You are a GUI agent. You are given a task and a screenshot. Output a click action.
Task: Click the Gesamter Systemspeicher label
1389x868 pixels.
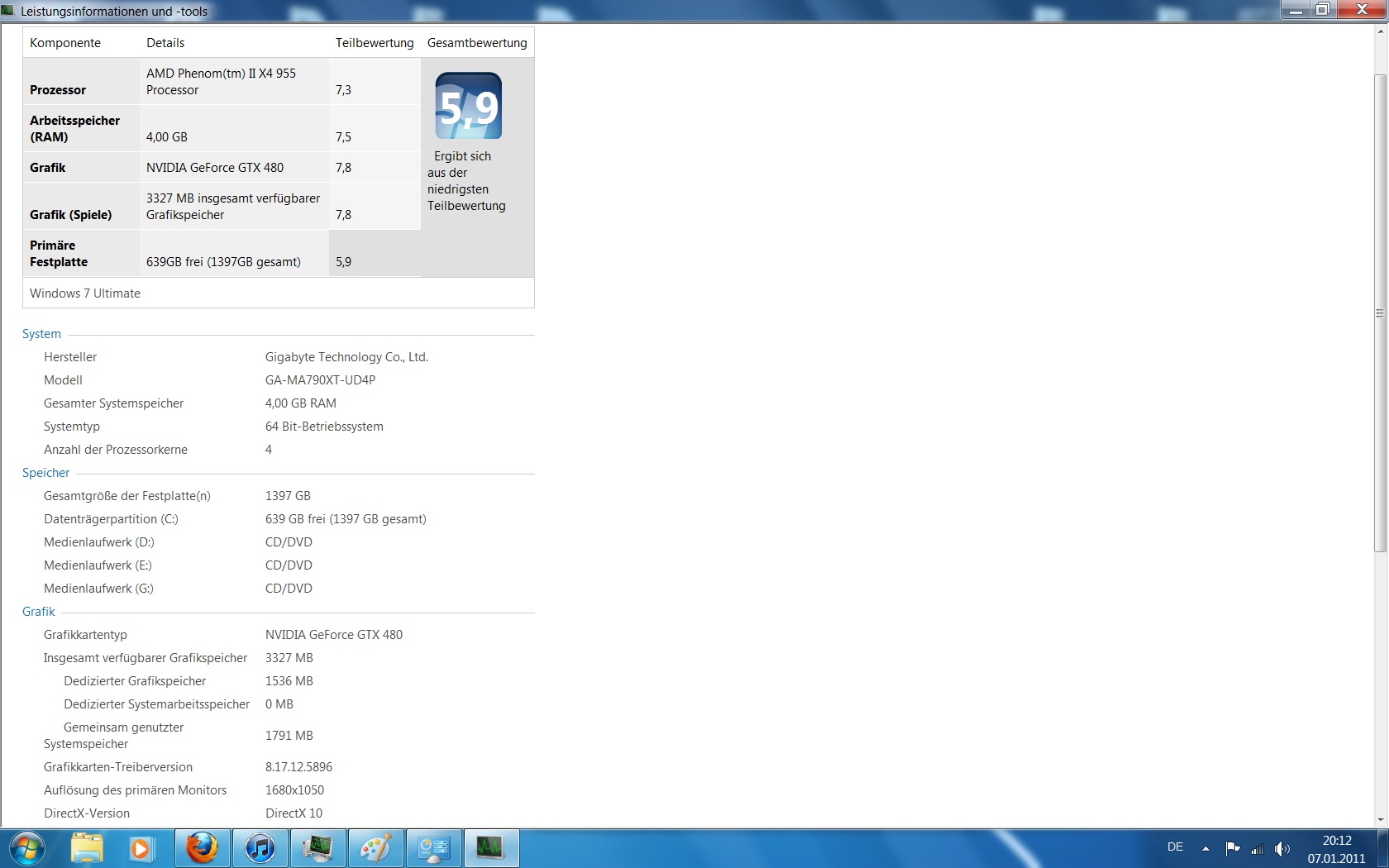[113, 403]
